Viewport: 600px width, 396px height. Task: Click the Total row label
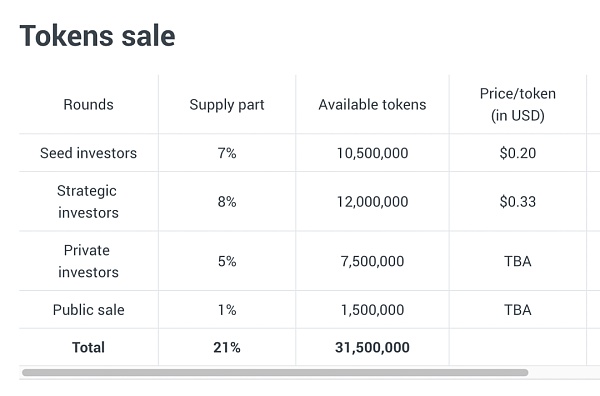click(88, 347)
